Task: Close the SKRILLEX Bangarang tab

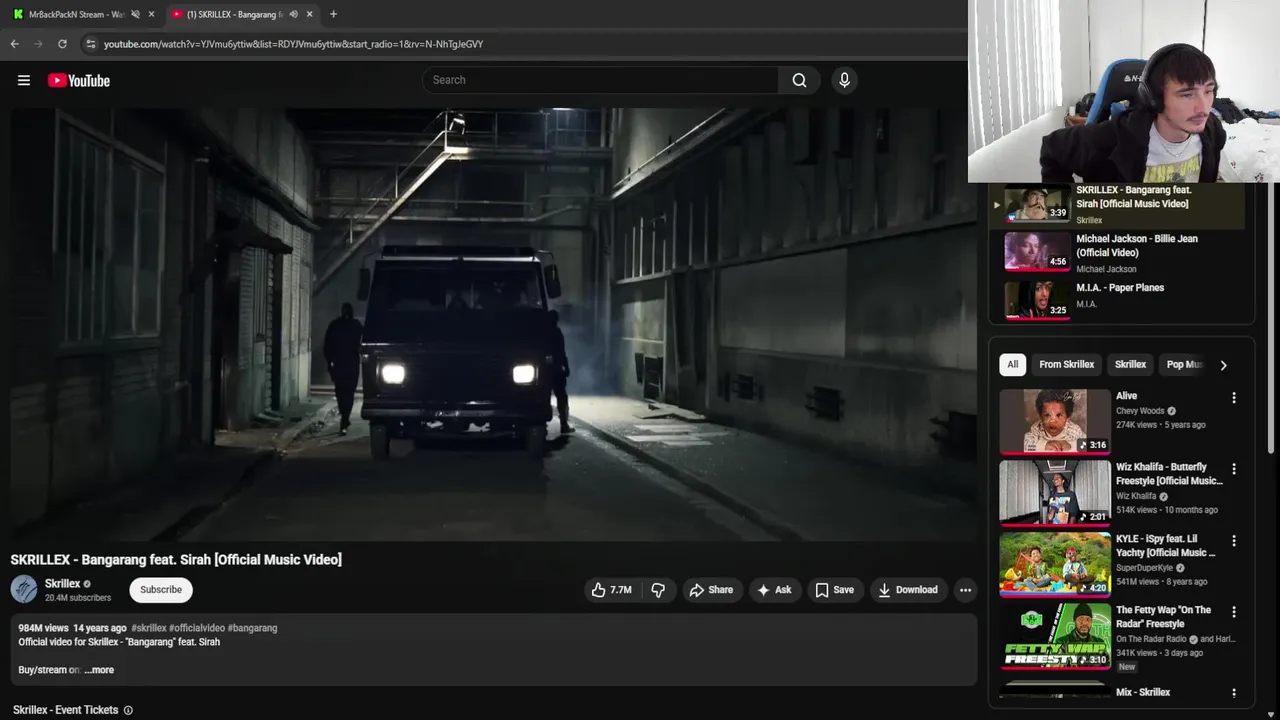Action: click(309, 14)
